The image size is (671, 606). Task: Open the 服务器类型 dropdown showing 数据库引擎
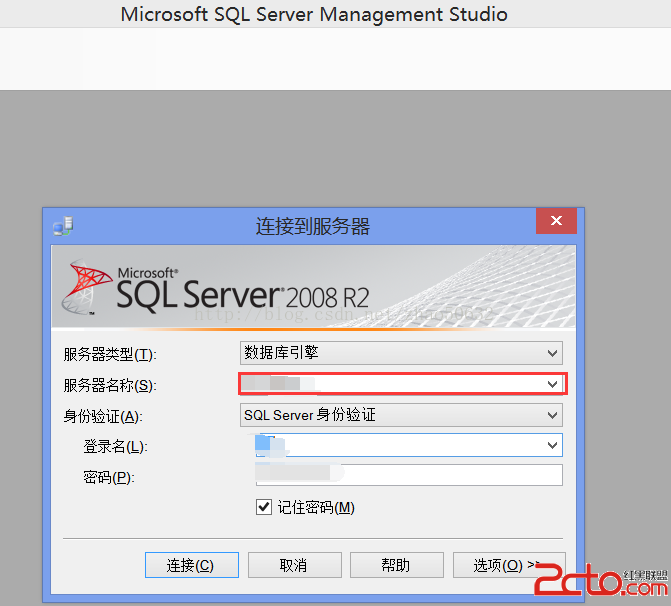click(401, 353)
